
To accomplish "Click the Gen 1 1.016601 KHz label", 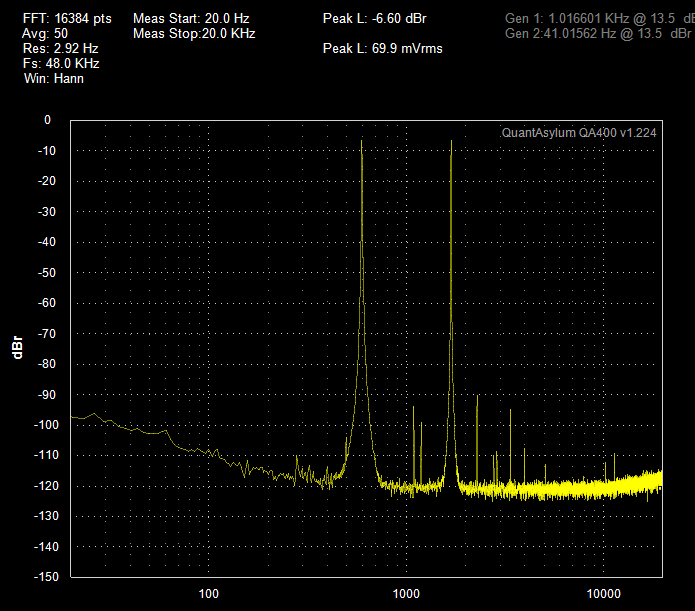I will (600, 19).
